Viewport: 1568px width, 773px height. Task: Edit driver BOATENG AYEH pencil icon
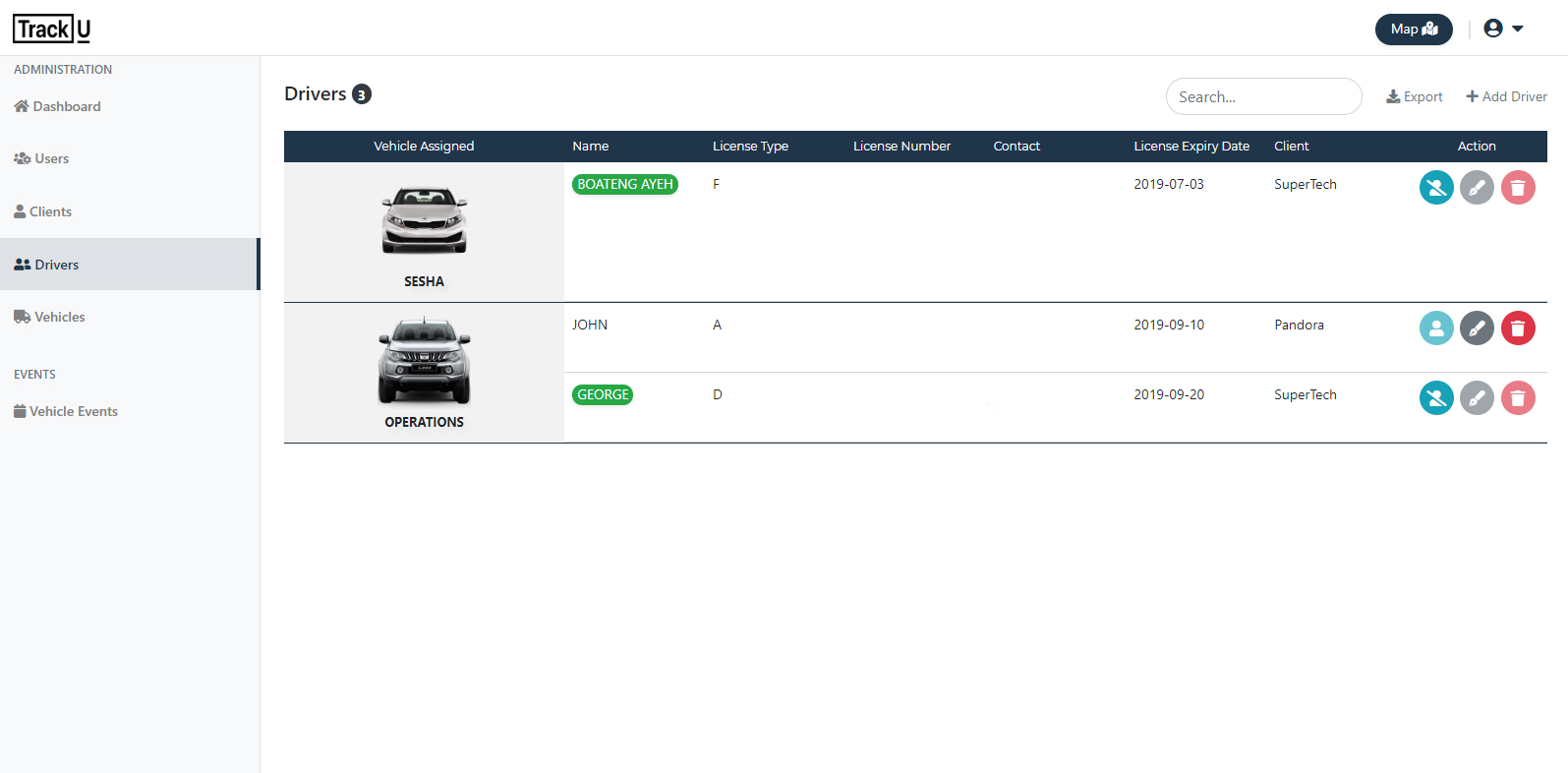point(1477,188)
